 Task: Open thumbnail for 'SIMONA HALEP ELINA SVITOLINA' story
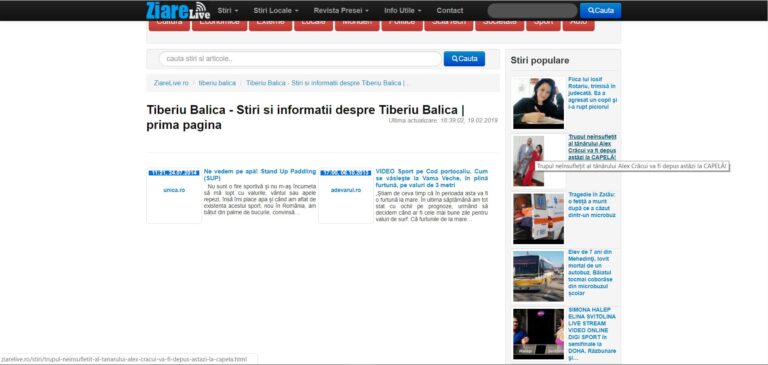click(x=538, y=334)
